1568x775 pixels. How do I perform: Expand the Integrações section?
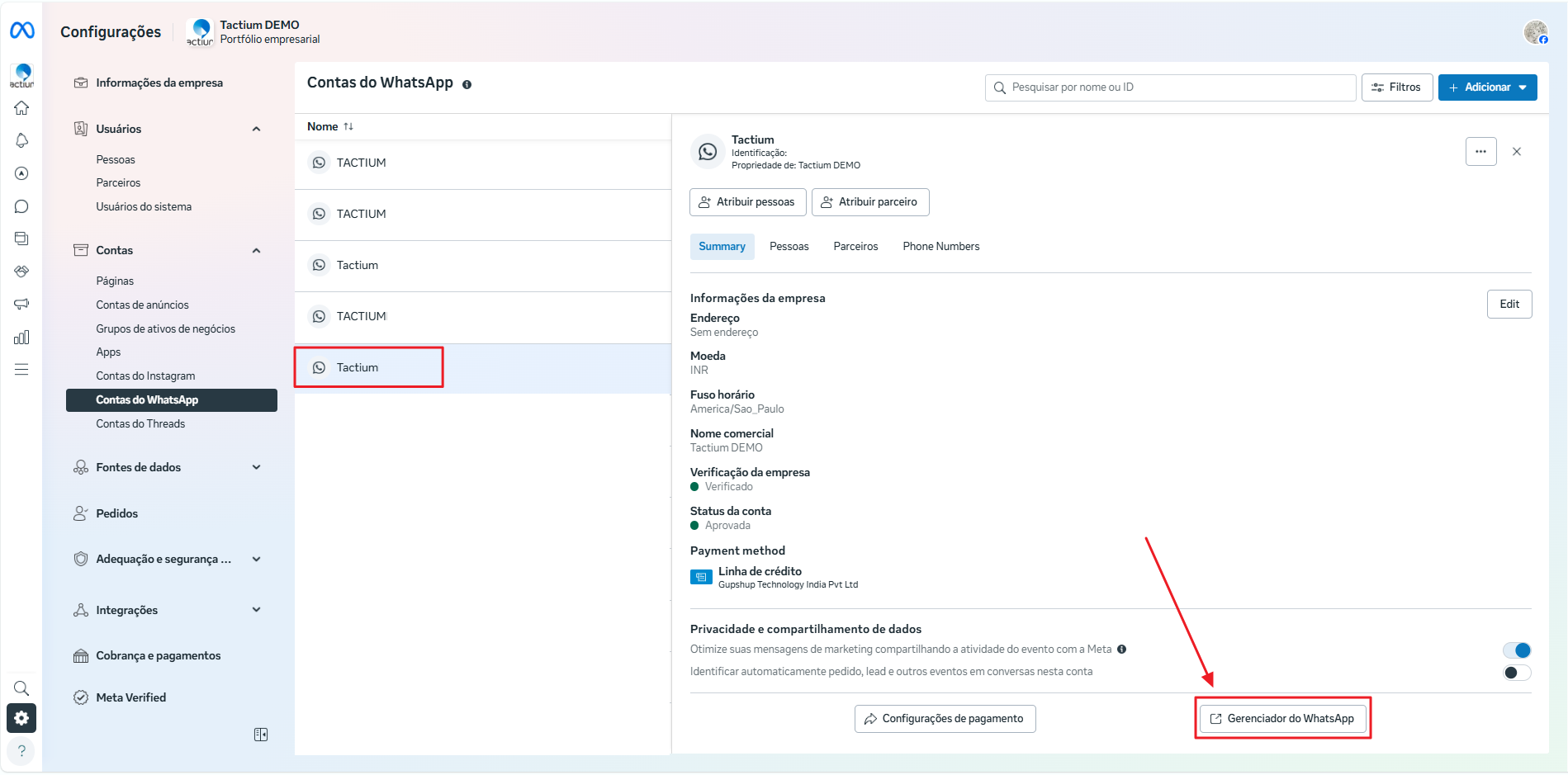tap(256, 610)
